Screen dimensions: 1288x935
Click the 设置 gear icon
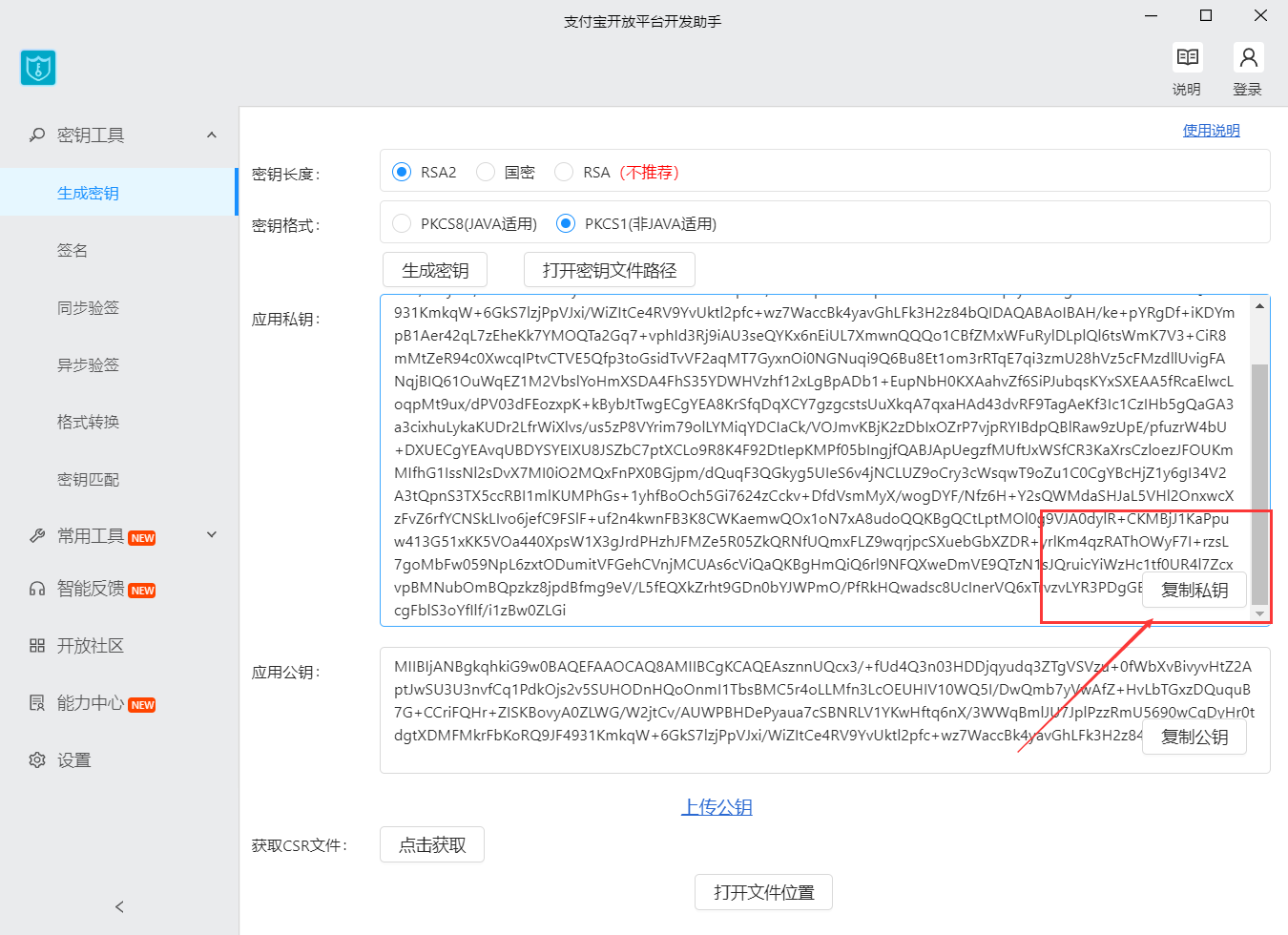coord(37,760)
